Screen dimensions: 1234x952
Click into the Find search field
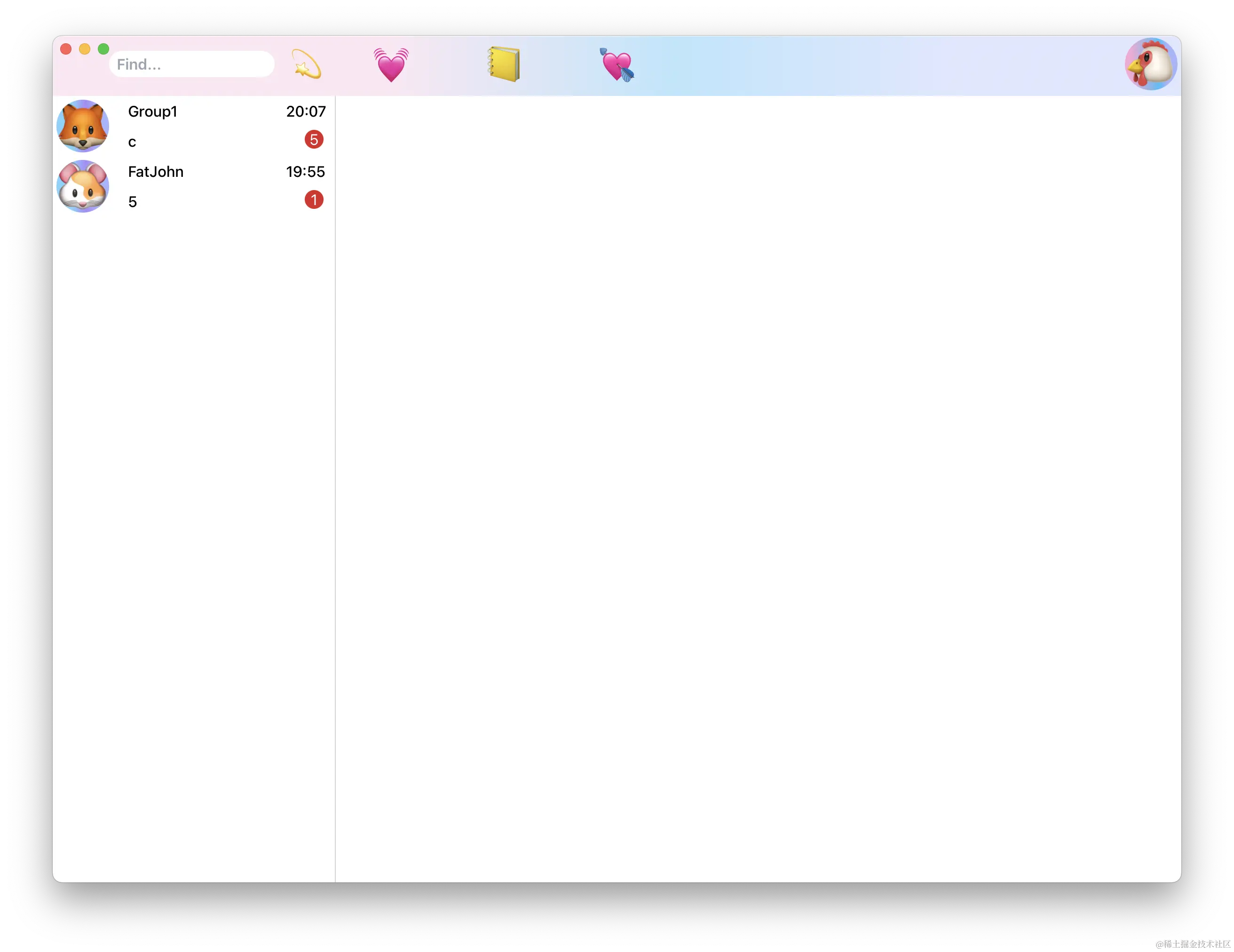[191, 64]
